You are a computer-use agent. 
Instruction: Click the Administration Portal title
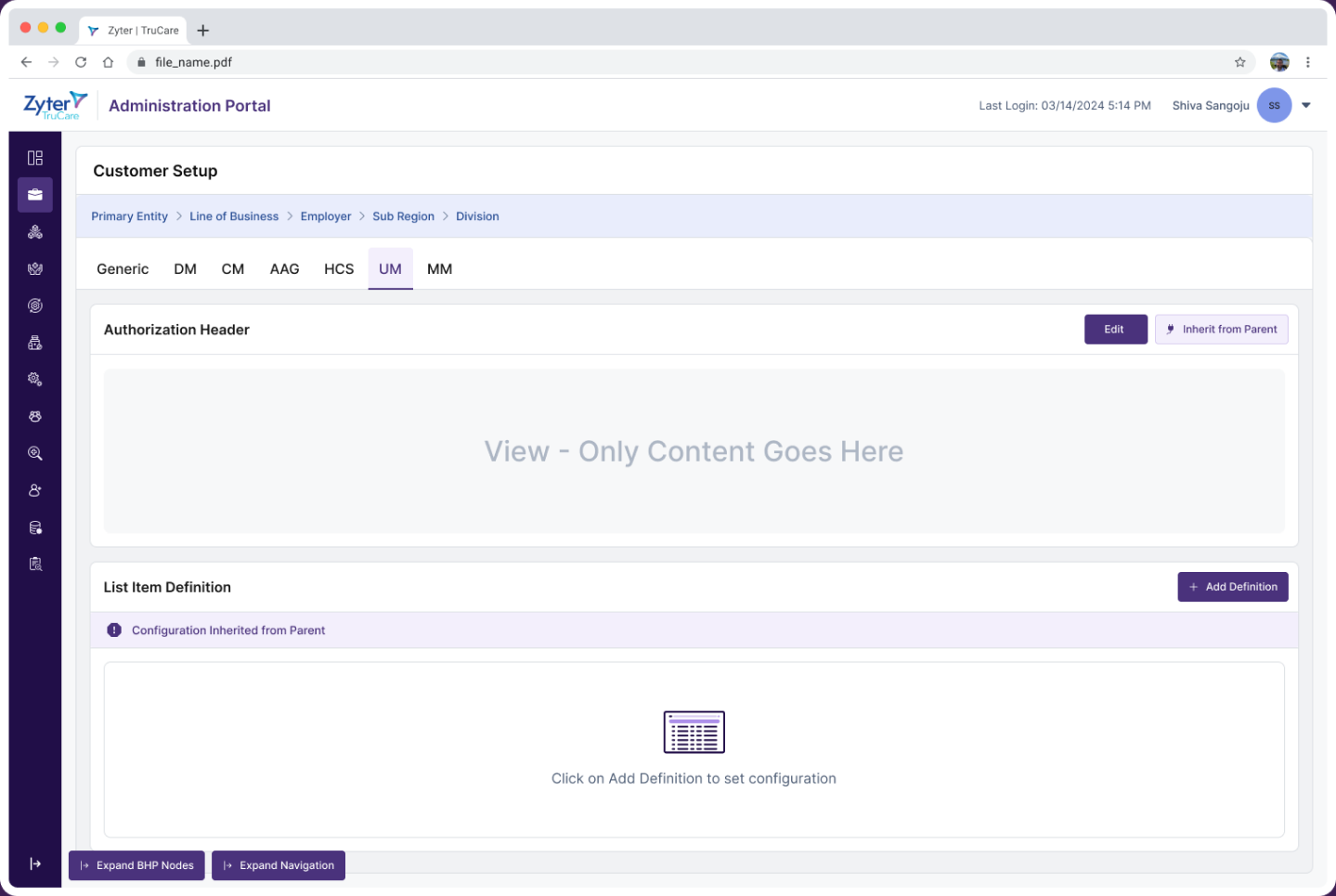[x=189, y=106]
